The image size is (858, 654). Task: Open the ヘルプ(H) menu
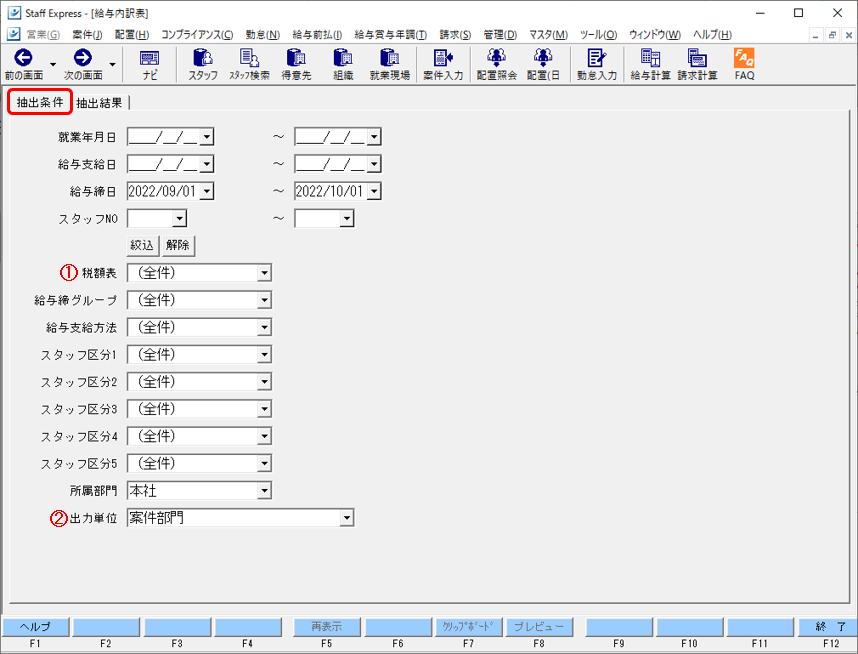point(712,34)
